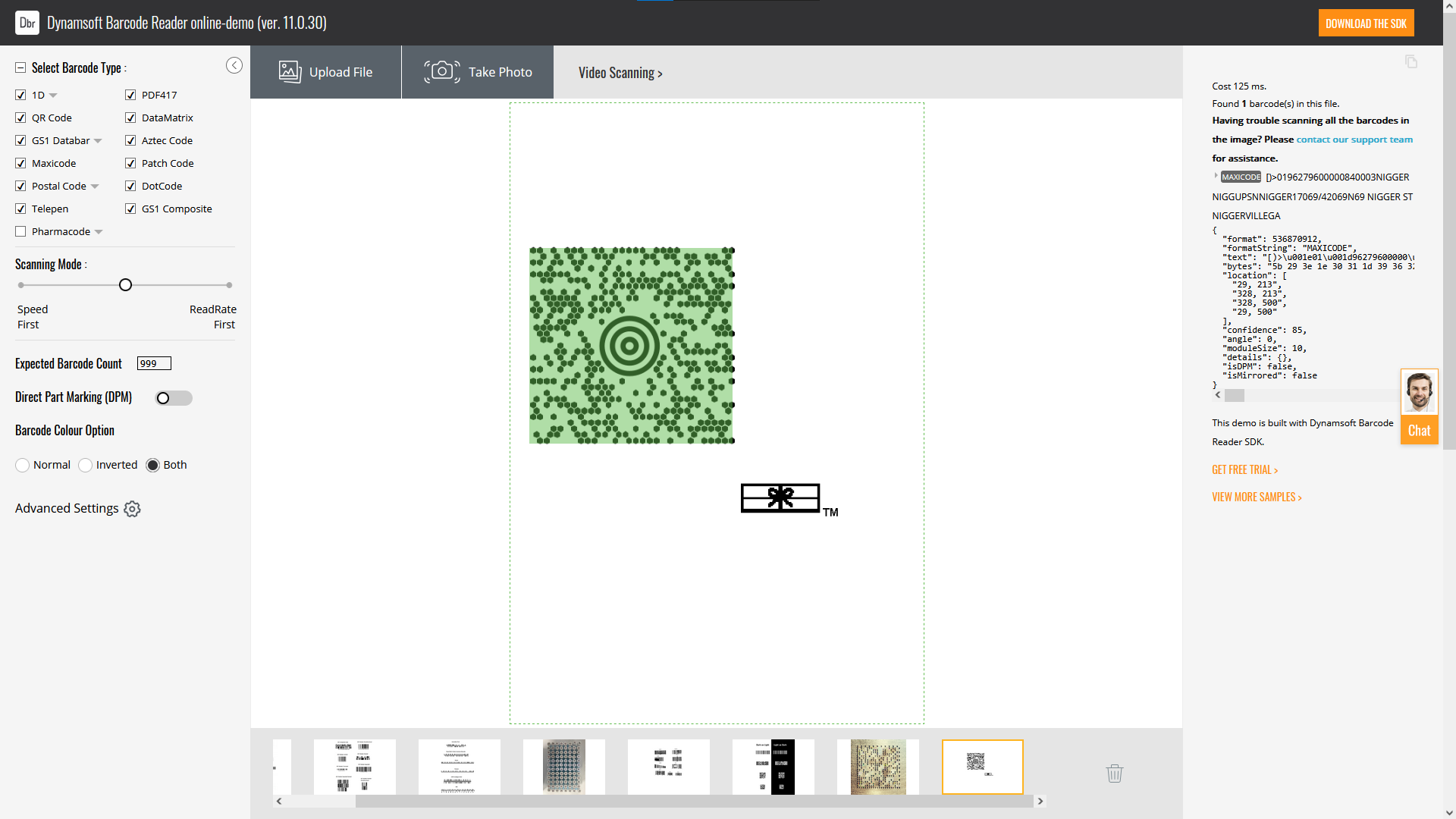The width and height of the screenshot is (1456, 819).
Task: Click Expected Barcode Count input field
Action: coord(154,363)
